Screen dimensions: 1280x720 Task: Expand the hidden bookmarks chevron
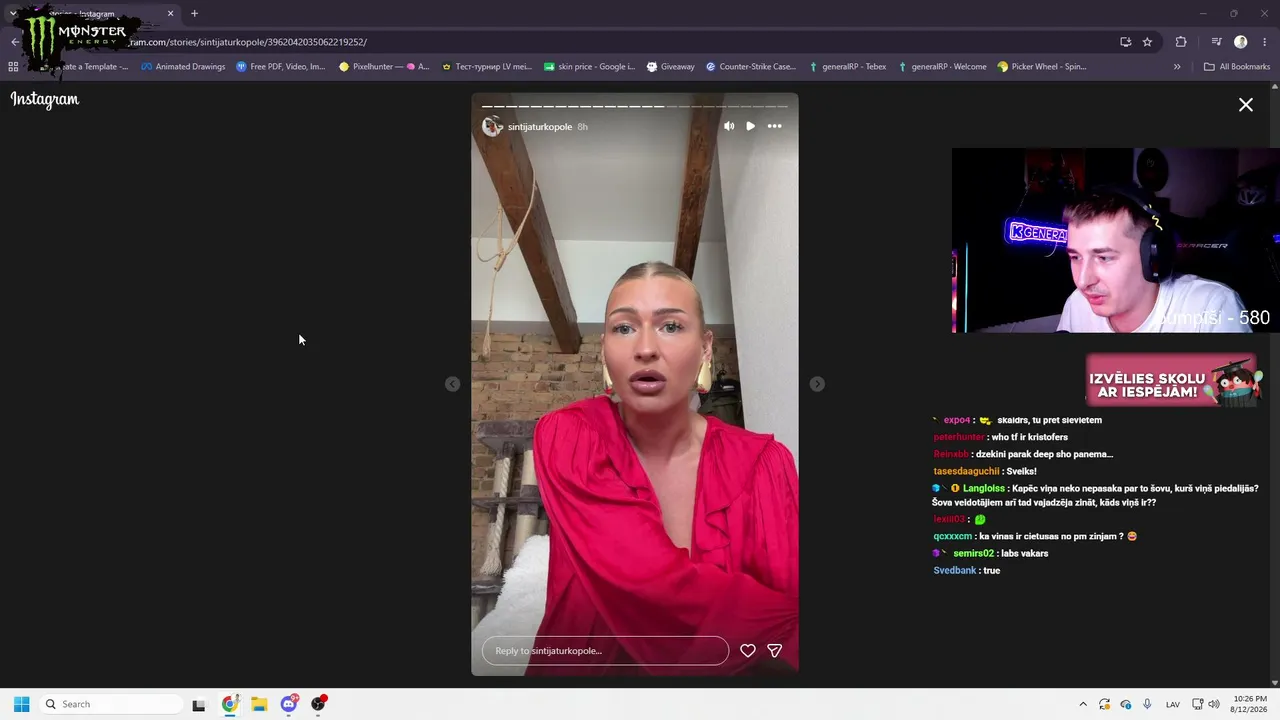[1177, 67]
